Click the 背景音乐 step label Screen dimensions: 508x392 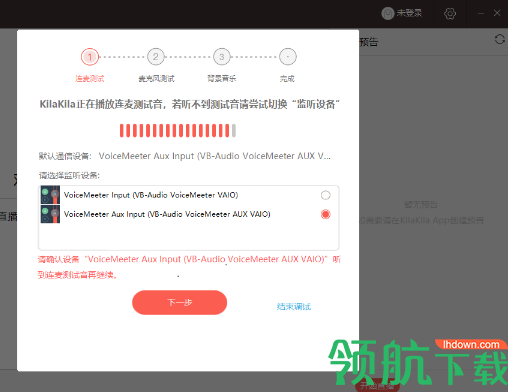pyautogui.click(x=222, y=79)
